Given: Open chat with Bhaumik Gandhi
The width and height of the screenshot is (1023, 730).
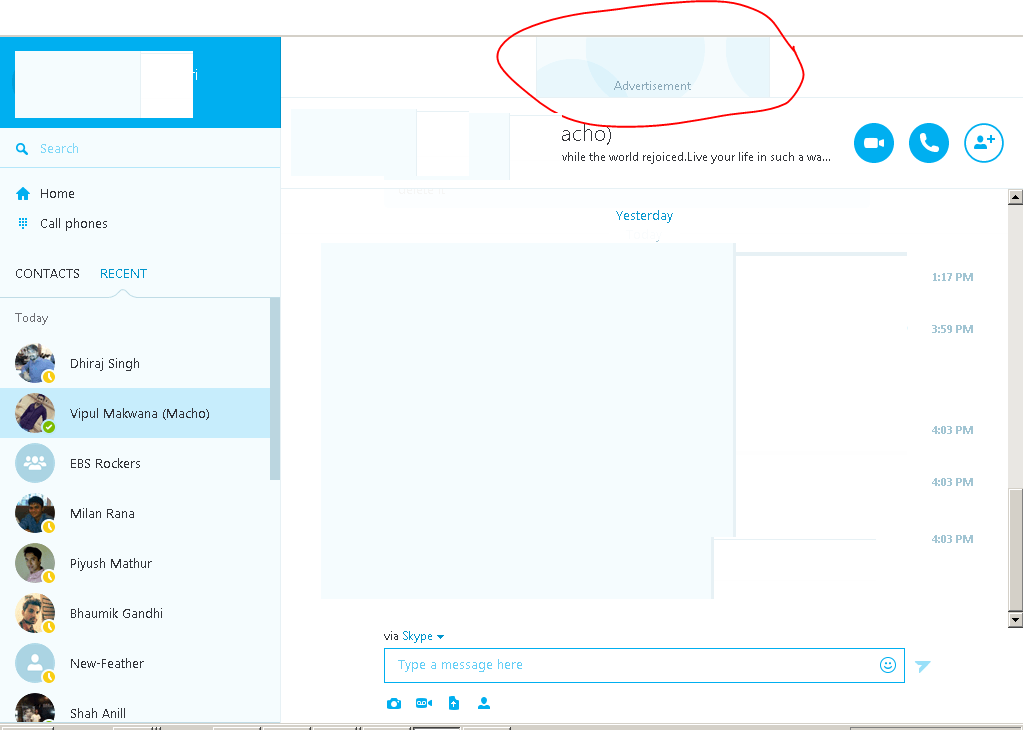Looking at the screenshot, I should point(135,613).
